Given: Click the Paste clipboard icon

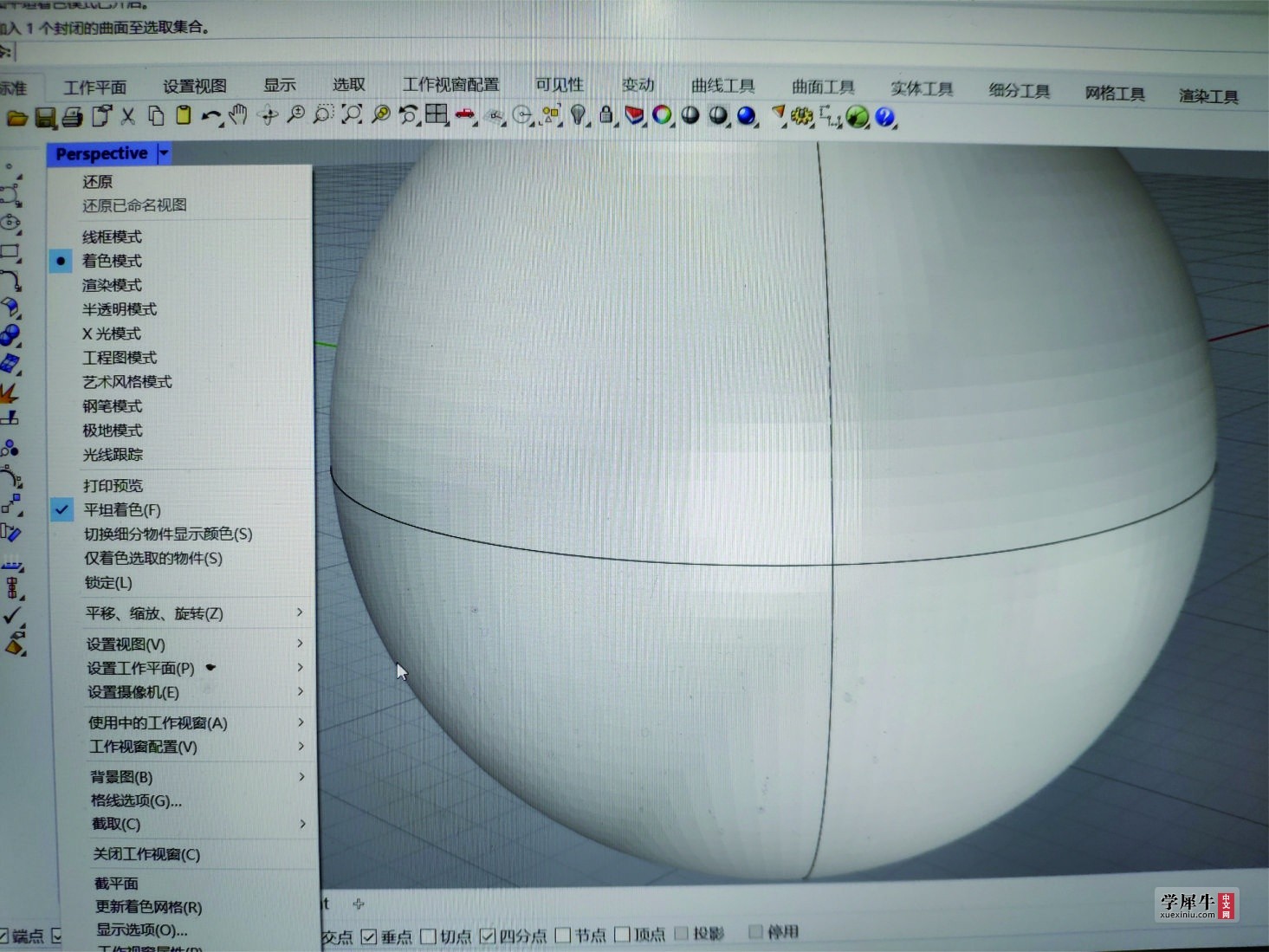Looking at the screenshot, I should click(x=183, y=114).
